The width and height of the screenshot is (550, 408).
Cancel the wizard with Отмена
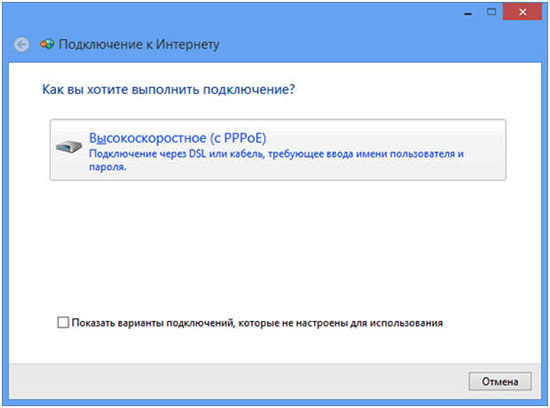click(x=500, y=381)
